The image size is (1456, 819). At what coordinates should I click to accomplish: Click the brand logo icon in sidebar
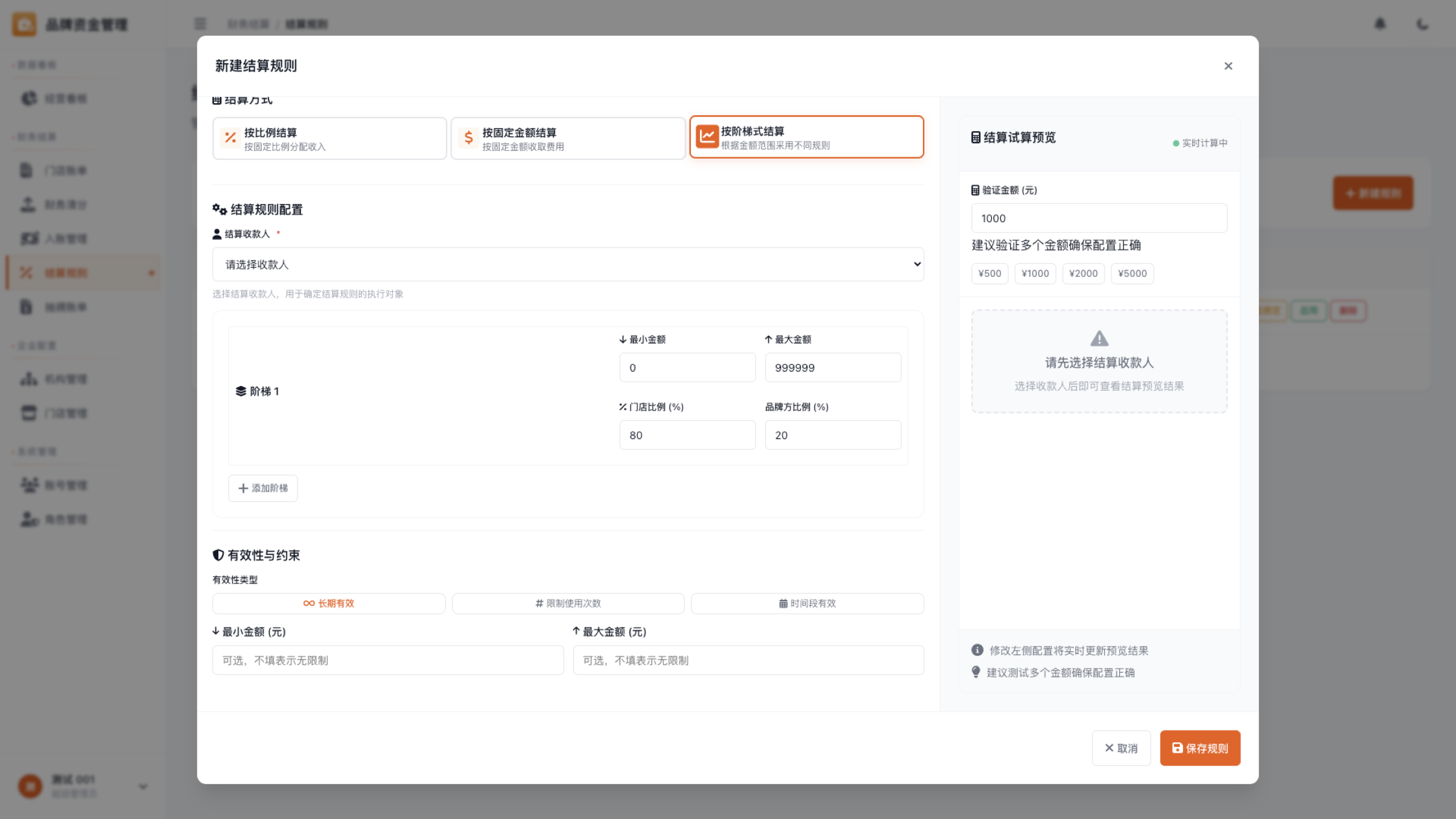pyautogui.click(x=25, y=25)
